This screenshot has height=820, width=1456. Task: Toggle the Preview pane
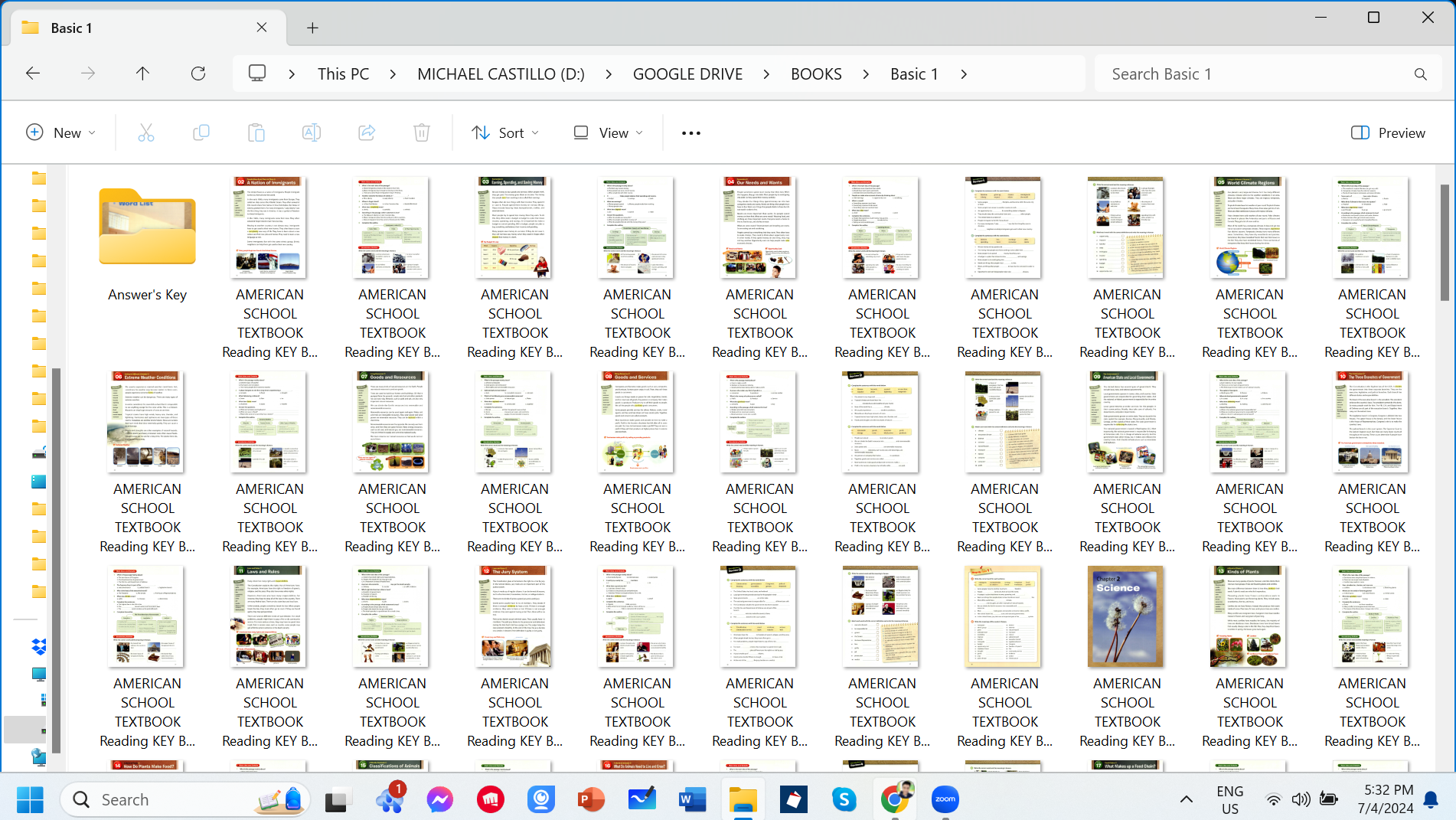pyautogui.click(x=1388, y=132)
